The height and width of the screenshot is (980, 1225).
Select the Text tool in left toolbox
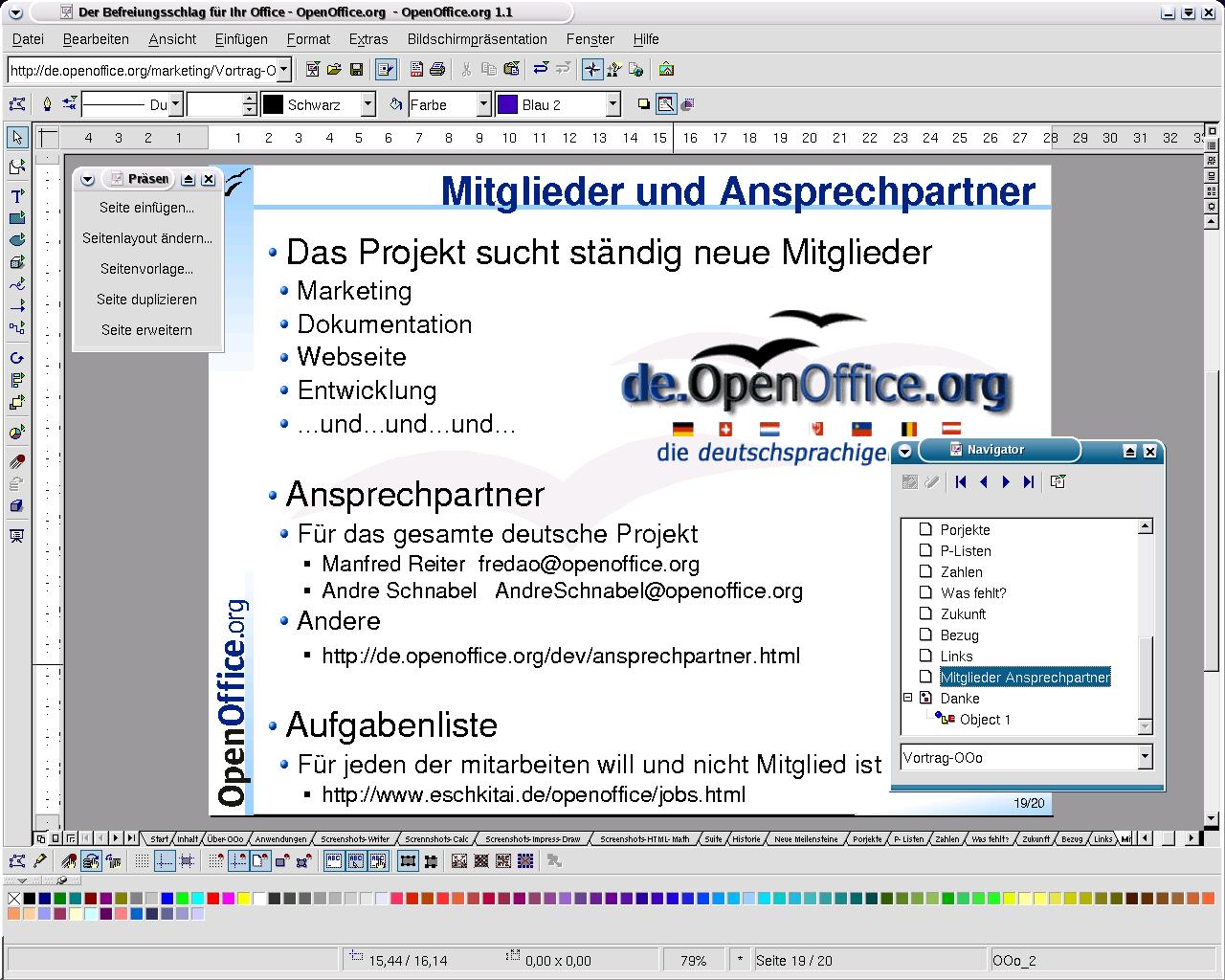[16, 195]
